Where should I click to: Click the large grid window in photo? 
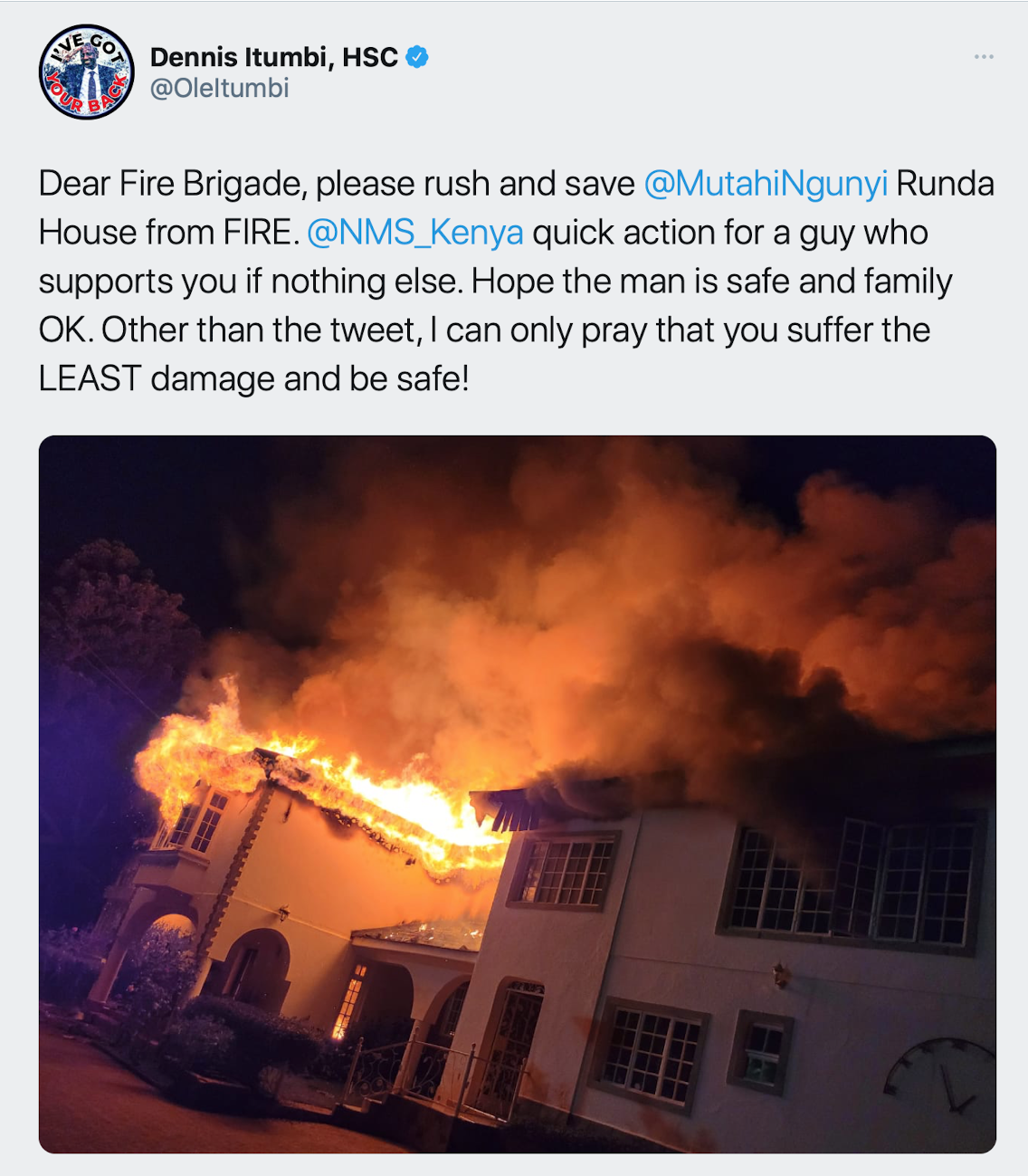[852, 881]
